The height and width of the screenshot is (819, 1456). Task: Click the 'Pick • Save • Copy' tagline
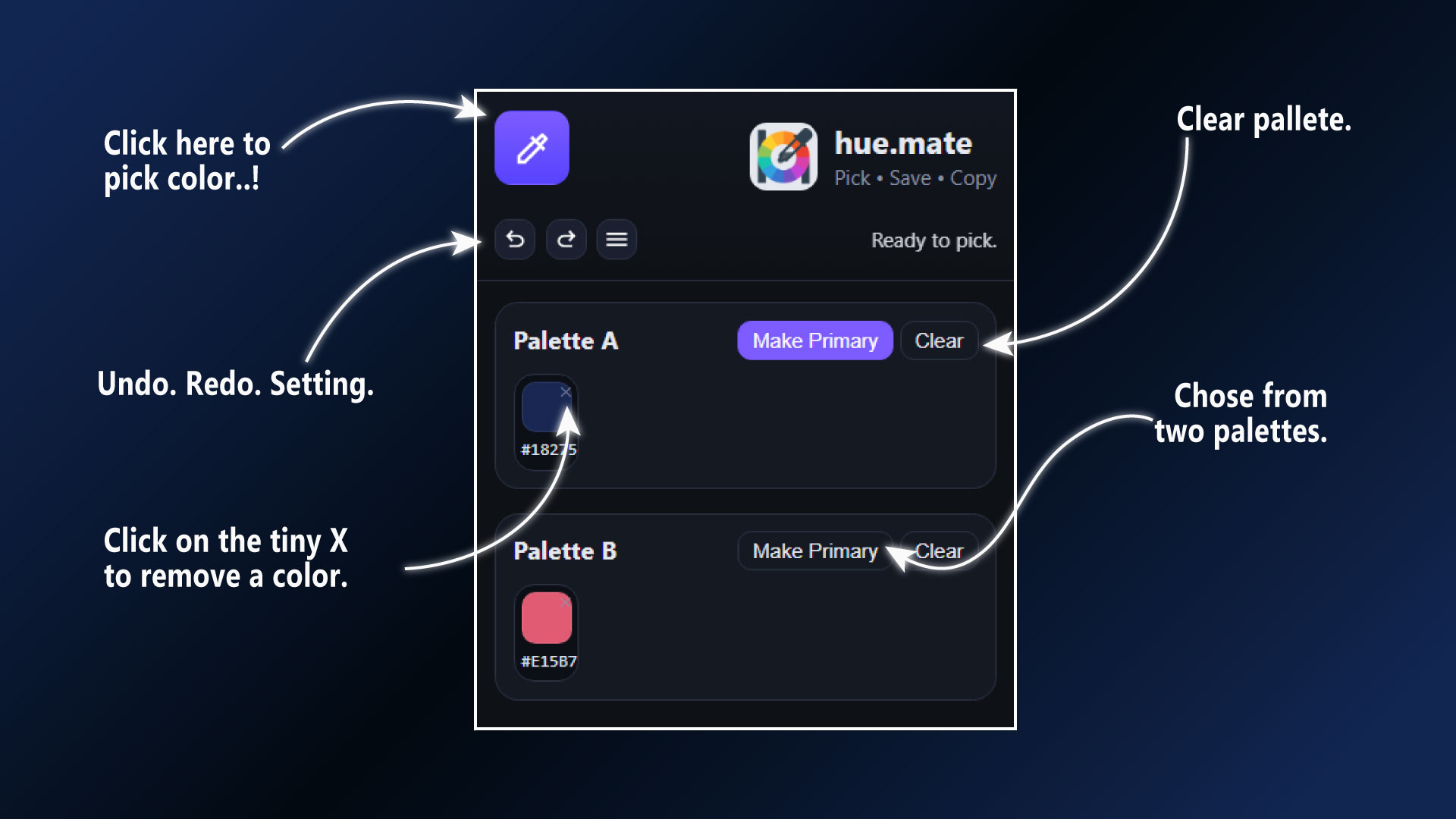pos(915,178)
